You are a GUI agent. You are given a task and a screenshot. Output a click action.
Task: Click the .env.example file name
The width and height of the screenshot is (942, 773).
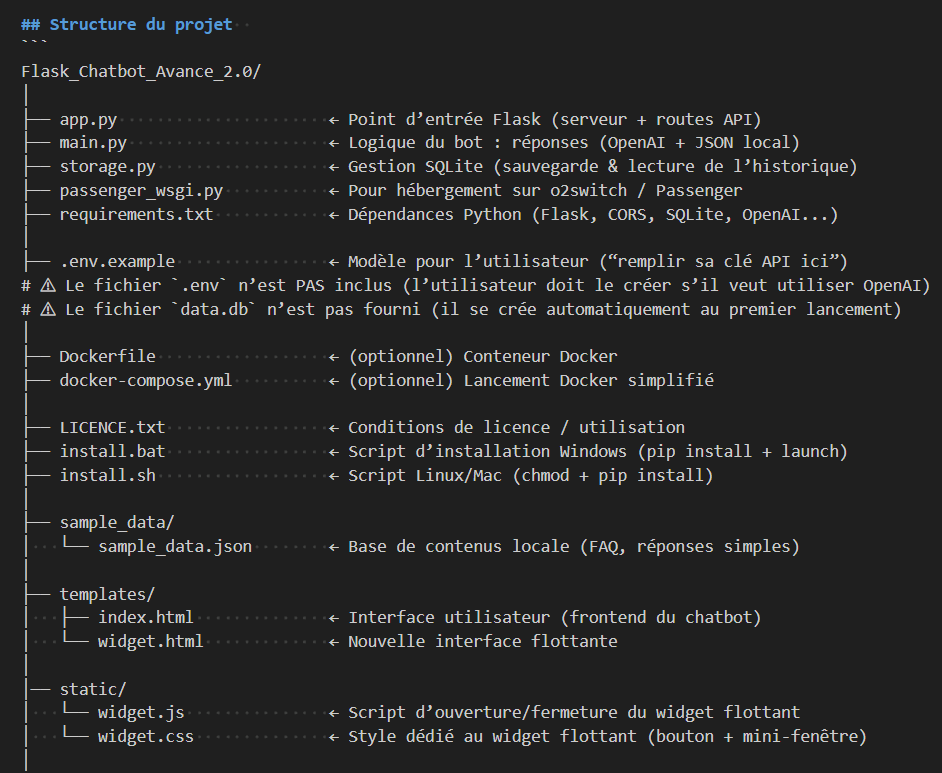pos(117,262)
